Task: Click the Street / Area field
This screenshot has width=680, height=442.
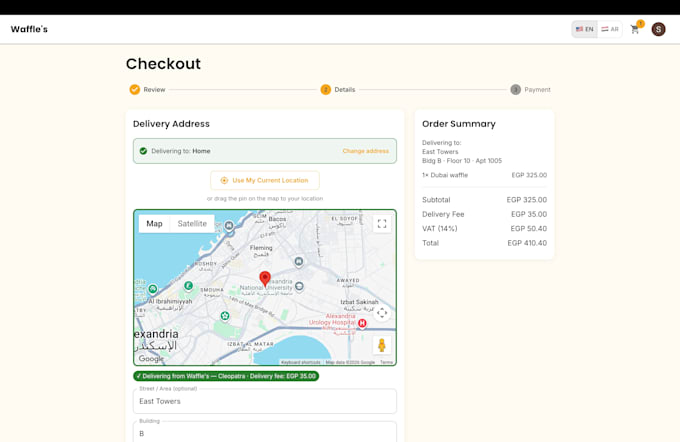Action: [265, 401]
